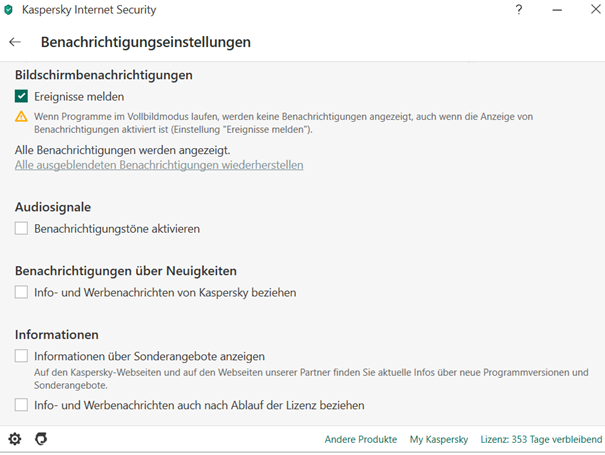Click the Kaspersky shield logo icon
Viewport: 605px width, 455px height.
tap(8, 10)
